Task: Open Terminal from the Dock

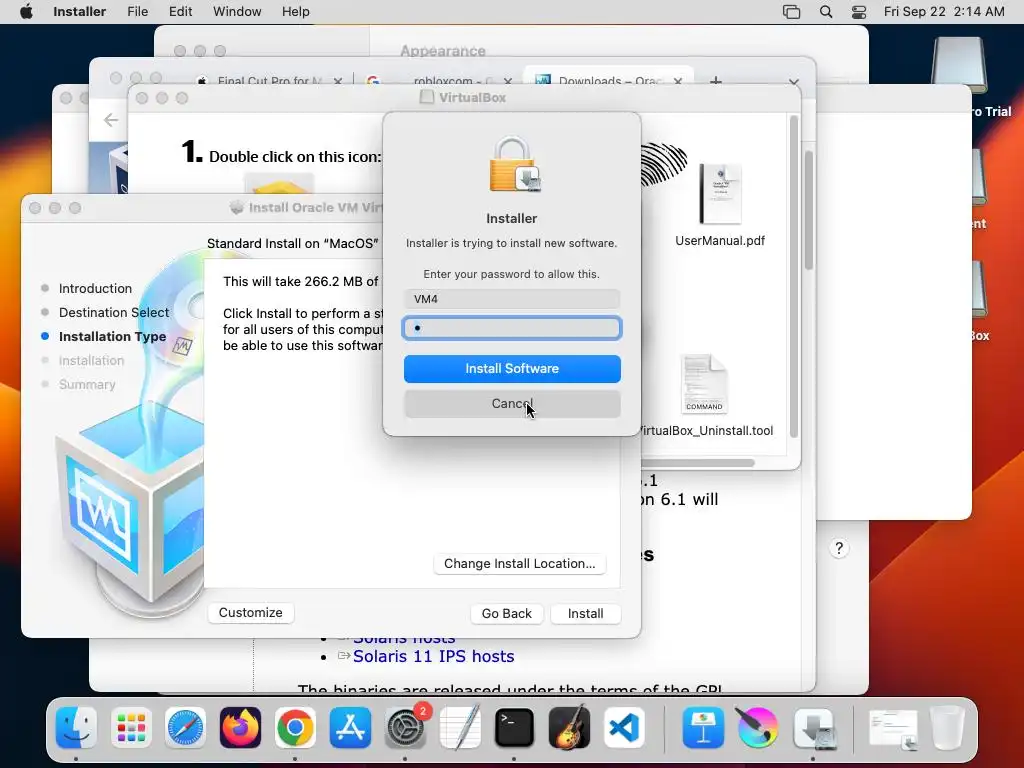Action: coord(515,728)
